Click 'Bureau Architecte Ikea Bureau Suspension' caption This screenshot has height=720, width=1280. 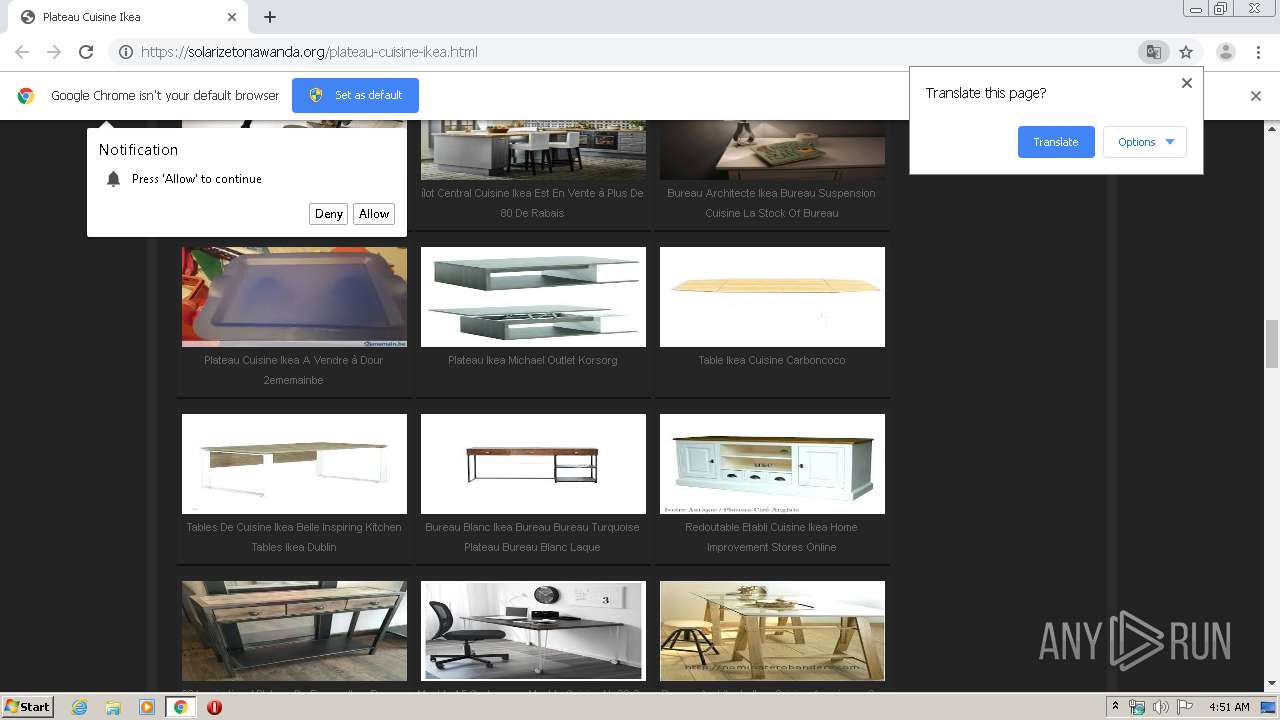771,203
